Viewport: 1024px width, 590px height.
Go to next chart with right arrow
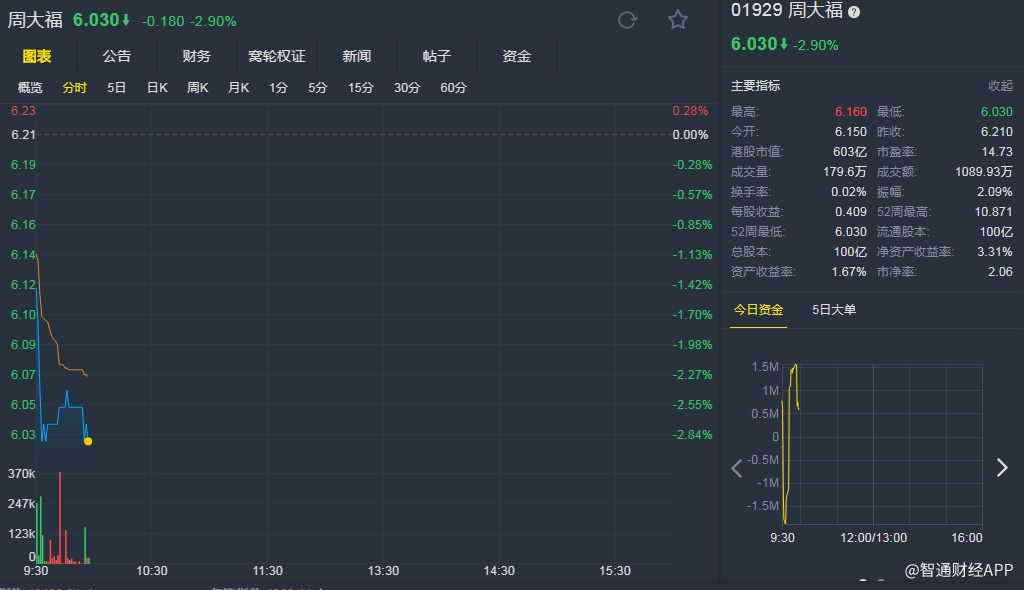pos(1001,467)
